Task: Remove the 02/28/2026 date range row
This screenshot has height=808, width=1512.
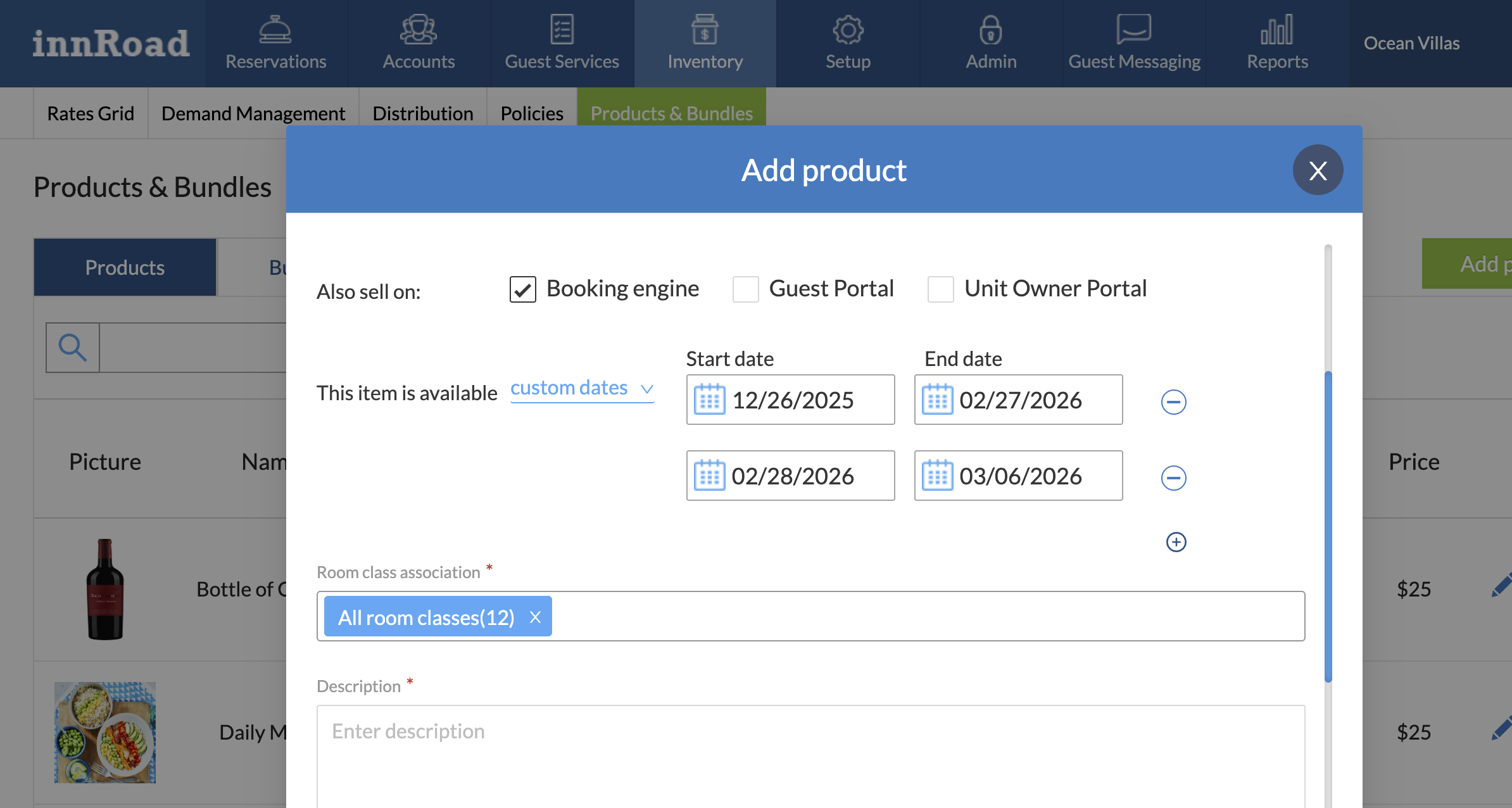Action: 1173,478
